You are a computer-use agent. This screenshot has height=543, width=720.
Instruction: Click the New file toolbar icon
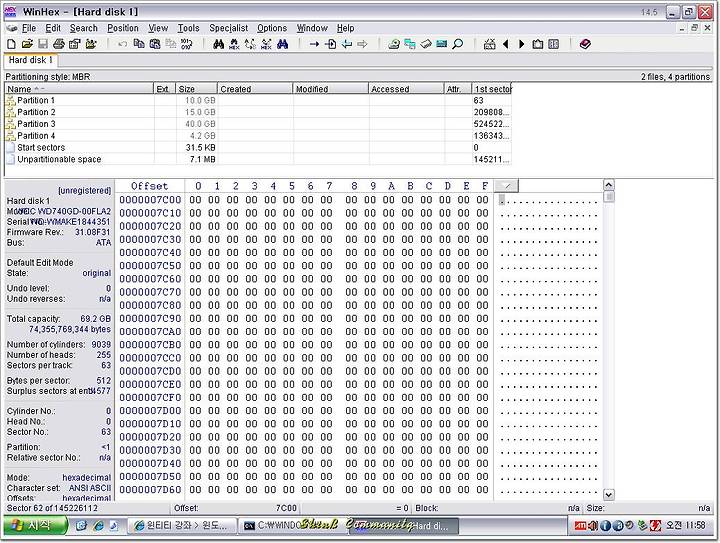point(12,44)
